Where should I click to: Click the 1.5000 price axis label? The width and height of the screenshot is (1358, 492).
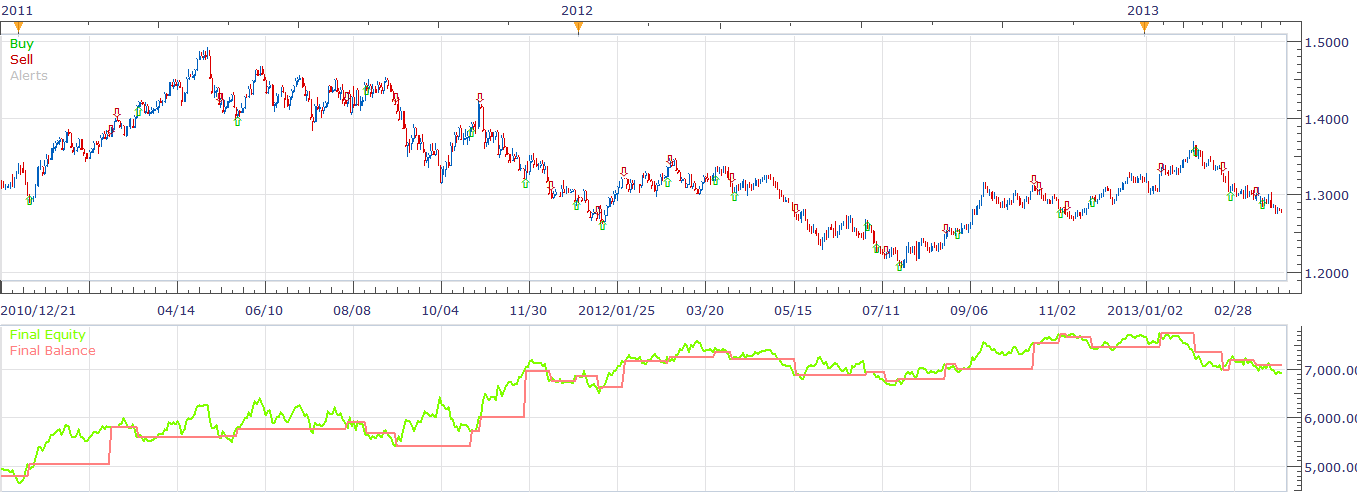(x=1326, y=43)
